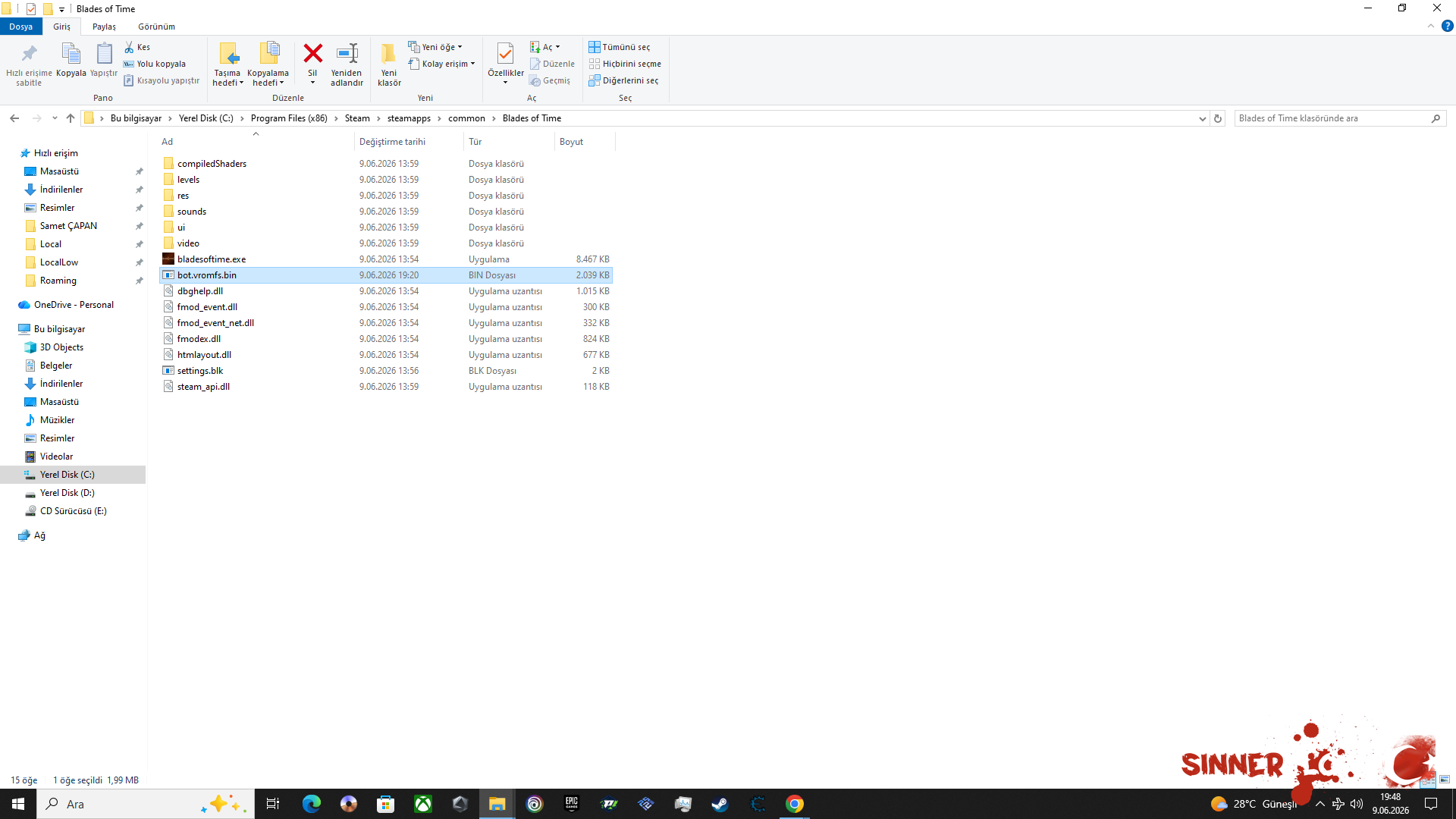Click Düzenle in the Aç group
1456x819 pixels.
point(552,64)
